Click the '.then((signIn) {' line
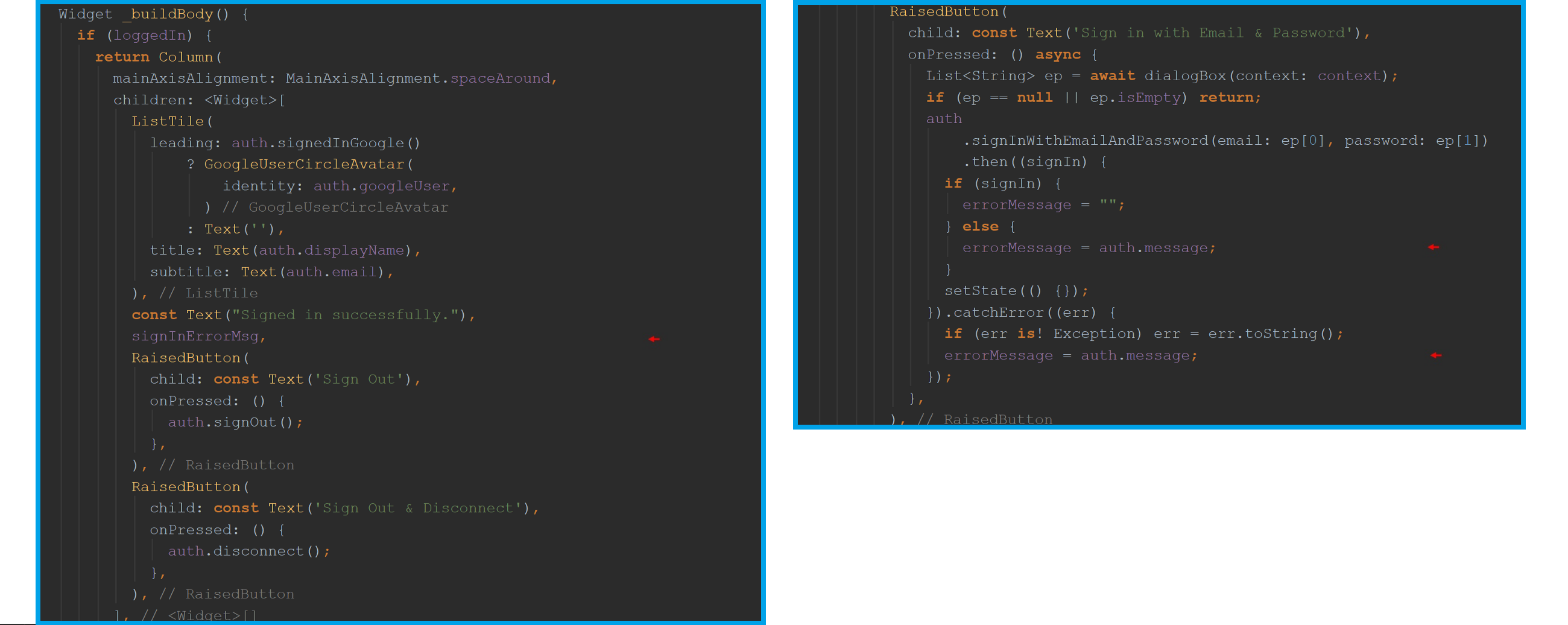 (1035, 162)
